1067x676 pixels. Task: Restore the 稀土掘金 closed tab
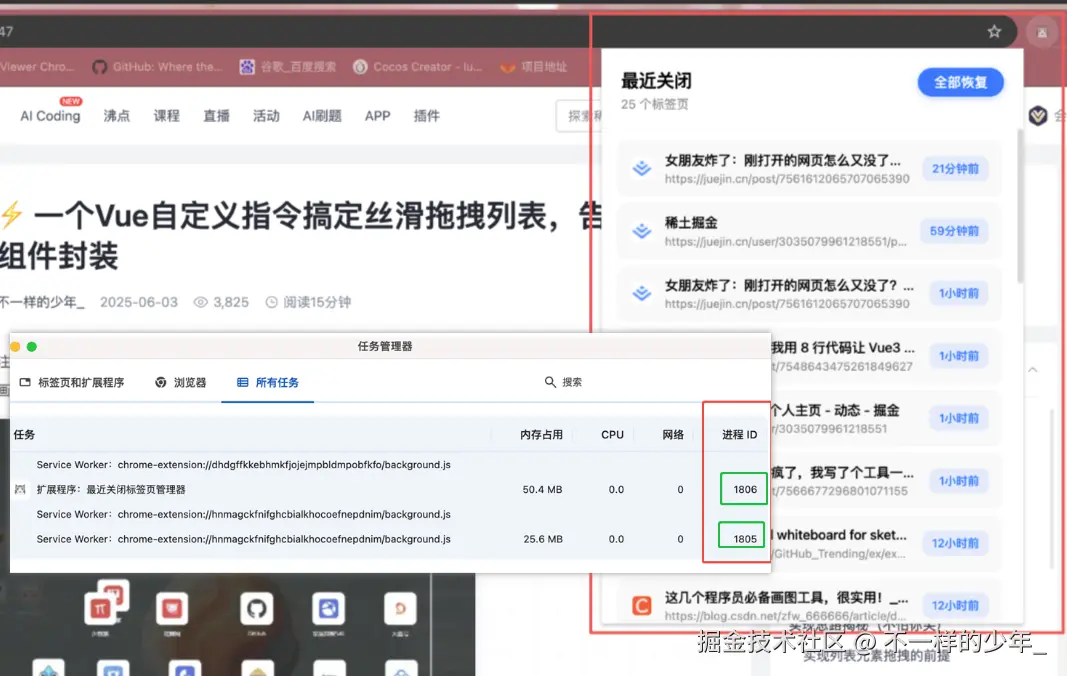pos(809,231)
